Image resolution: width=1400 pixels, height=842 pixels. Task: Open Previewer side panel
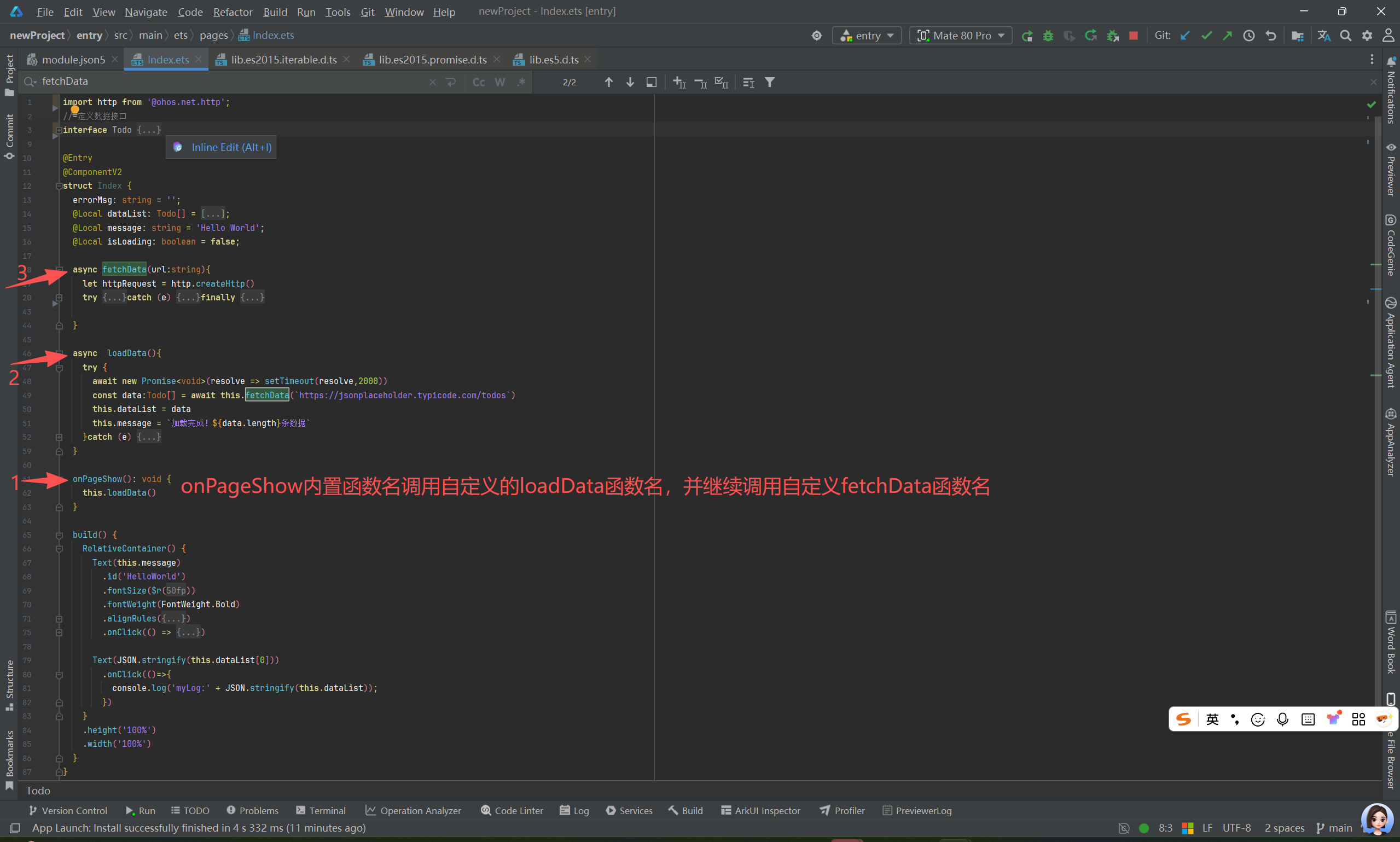tap(1390, 170)
